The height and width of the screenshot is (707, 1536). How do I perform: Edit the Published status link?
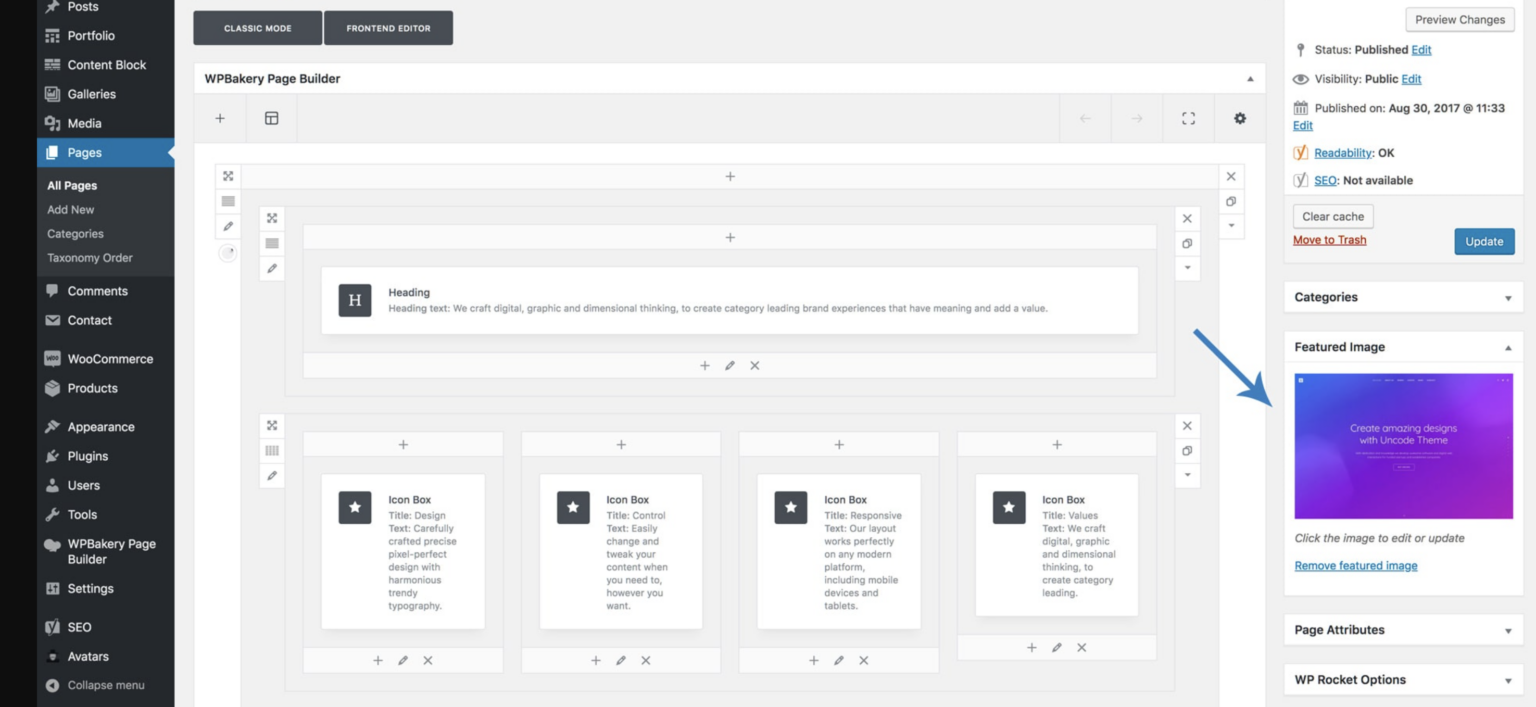coord(1421,50)
